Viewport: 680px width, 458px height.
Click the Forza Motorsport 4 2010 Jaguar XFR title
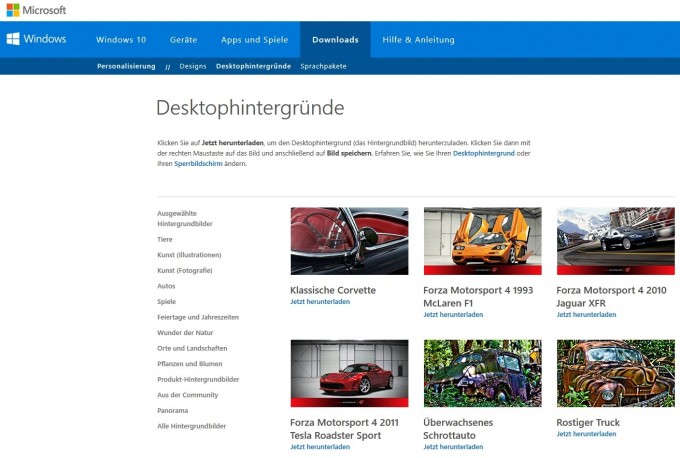[611, 297]
